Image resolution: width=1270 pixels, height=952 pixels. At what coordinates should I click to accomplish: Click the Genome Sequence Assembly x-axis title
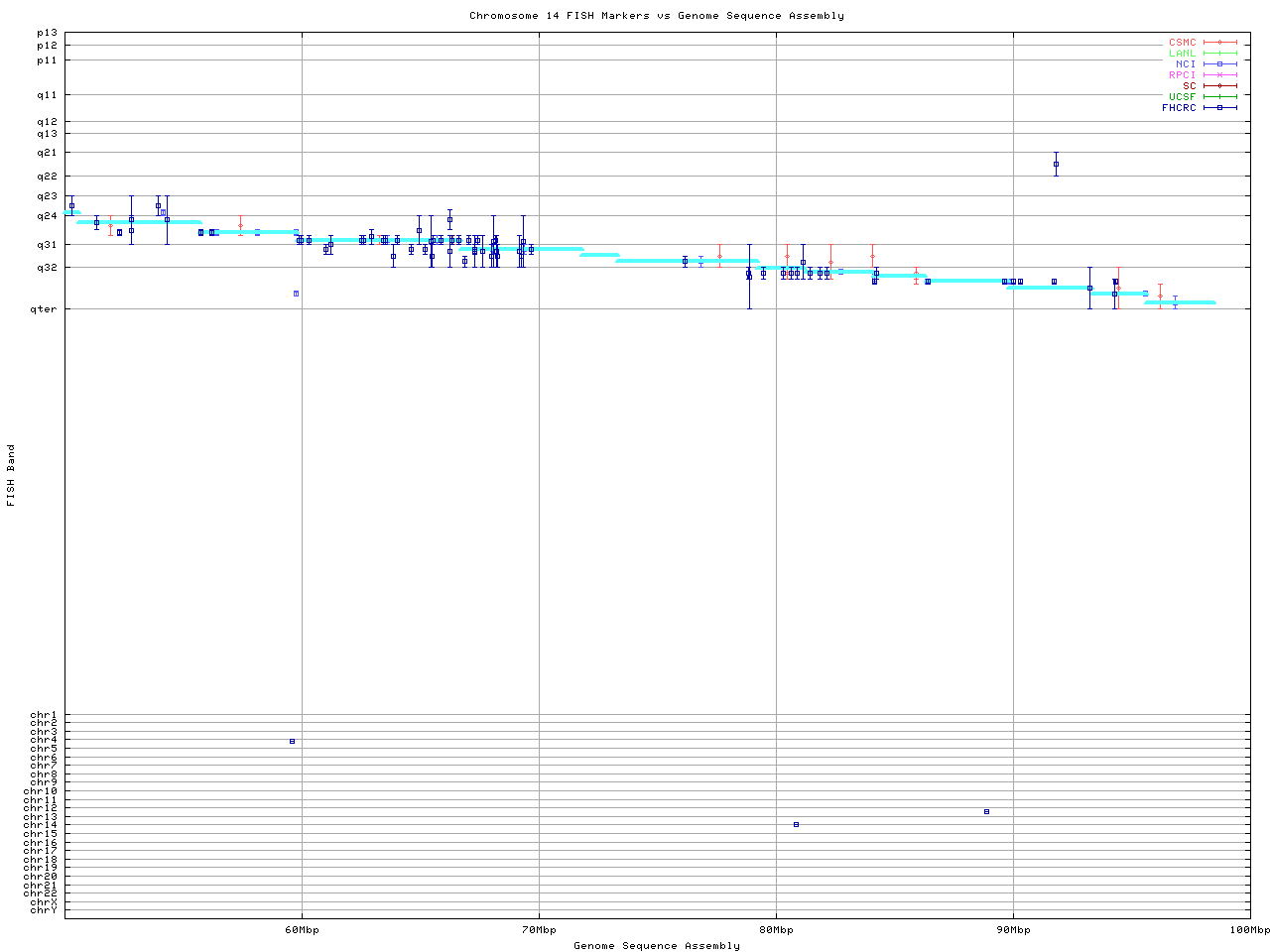(657, 945)
